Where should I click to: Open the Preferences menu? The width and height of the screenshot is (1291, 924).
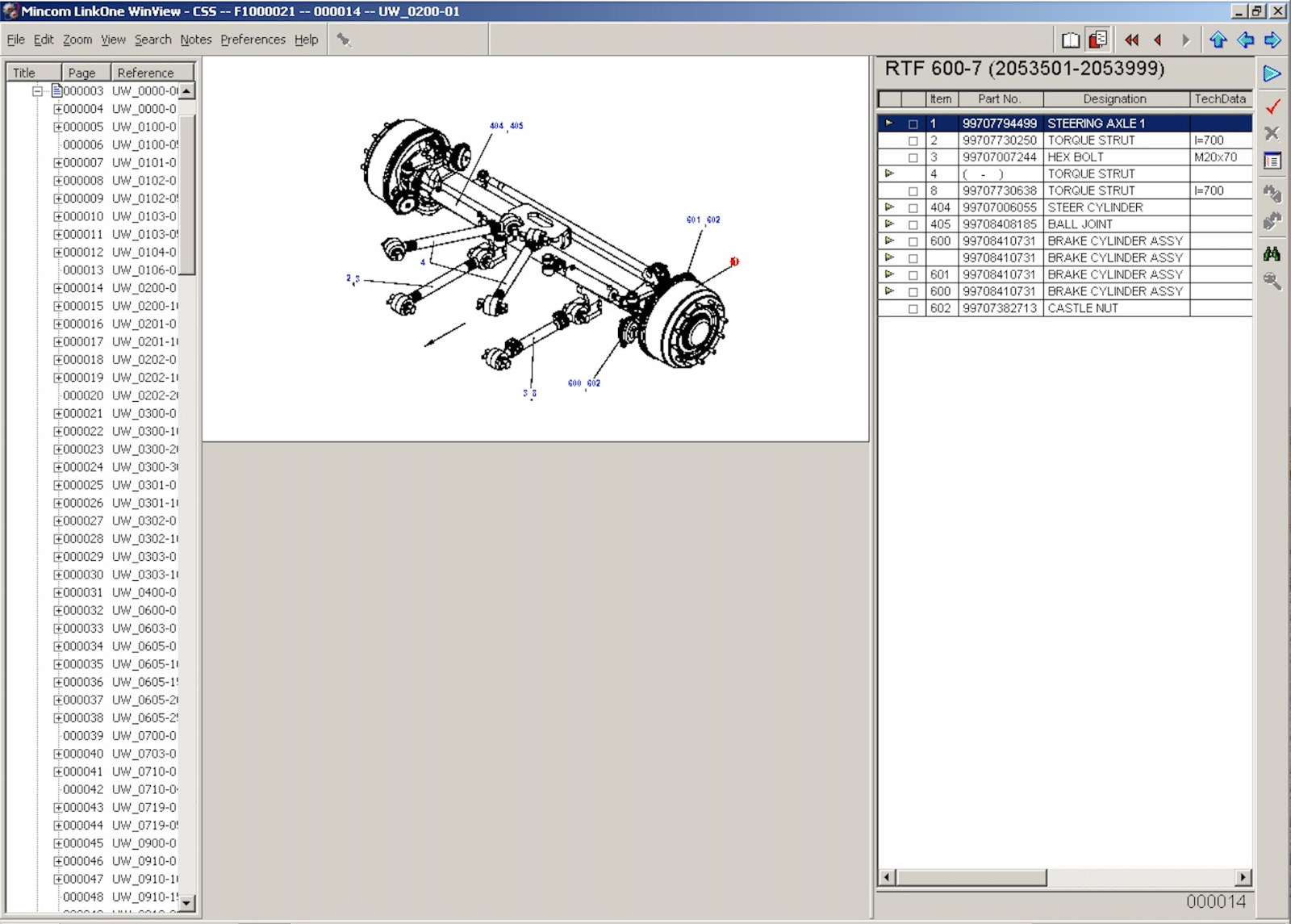pos(253,40)
